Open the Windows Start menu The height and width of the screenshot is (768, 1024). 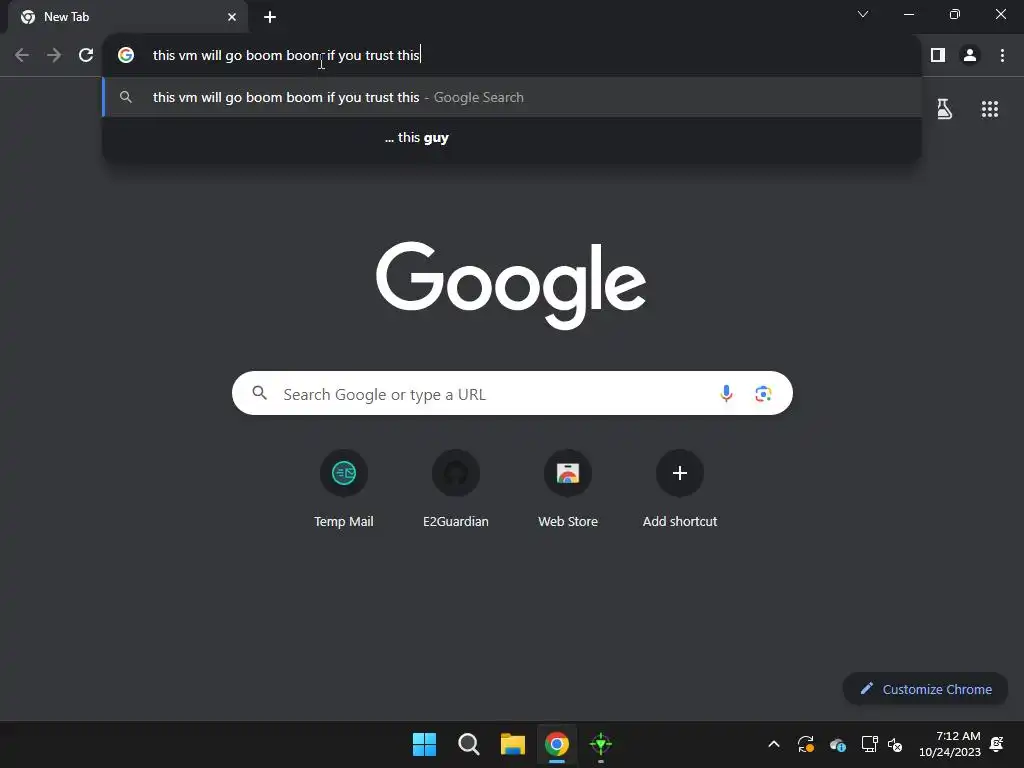click(x=424, y=744)
